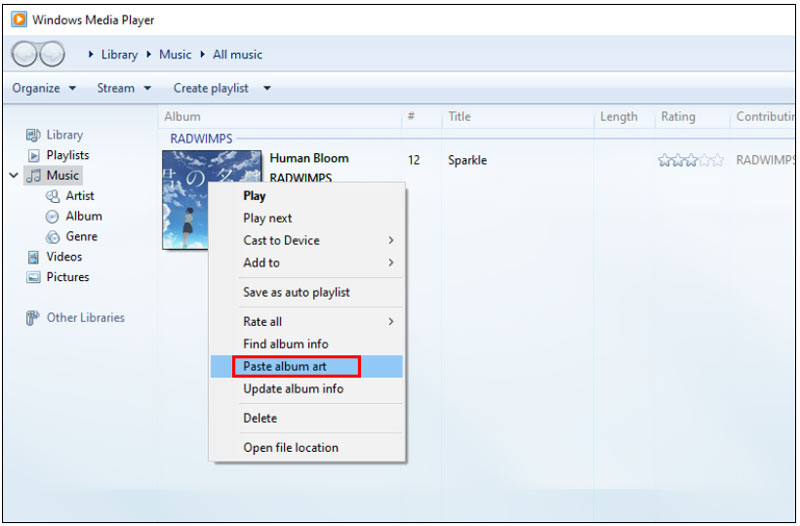Sort by the track number # column
This screenshot has height=526, width=800.
[x=422, y=117]
